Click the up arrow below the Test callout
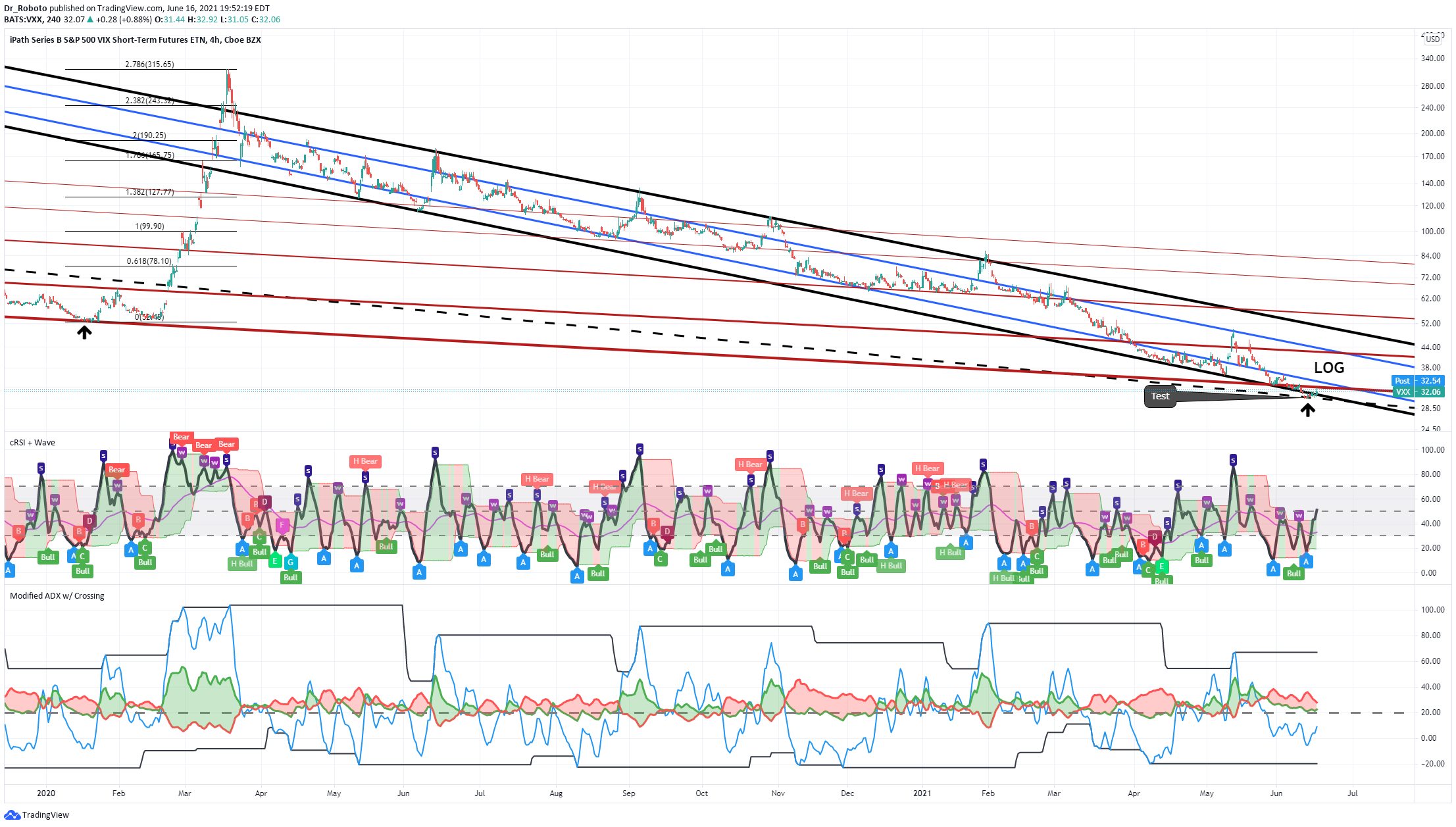1456x827 pixels. pyautogui.click(x=1307, y=410)
